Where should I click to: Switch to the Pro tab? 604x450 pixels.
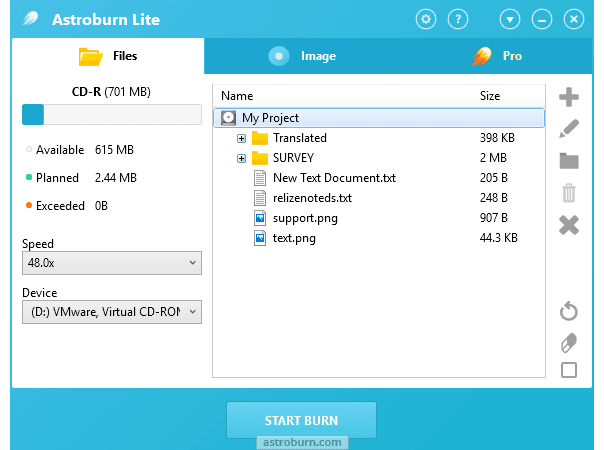[498, 56]
